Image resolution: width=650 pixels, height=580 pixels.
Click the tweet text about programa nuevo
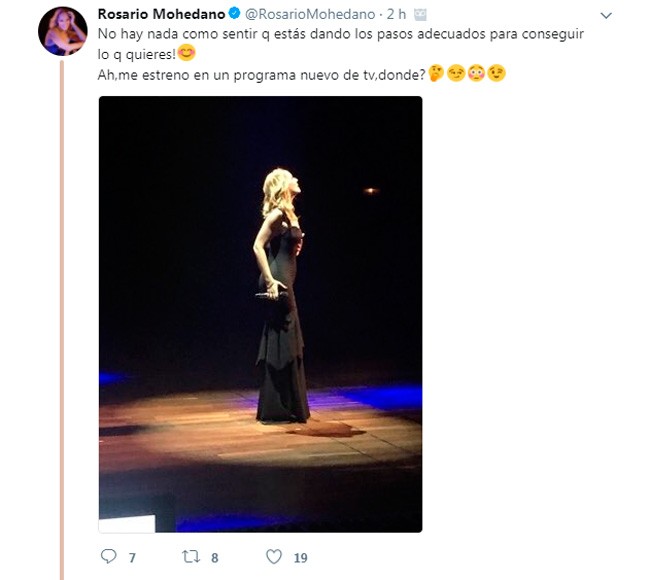pyautogui.click(x=262, y=75)
